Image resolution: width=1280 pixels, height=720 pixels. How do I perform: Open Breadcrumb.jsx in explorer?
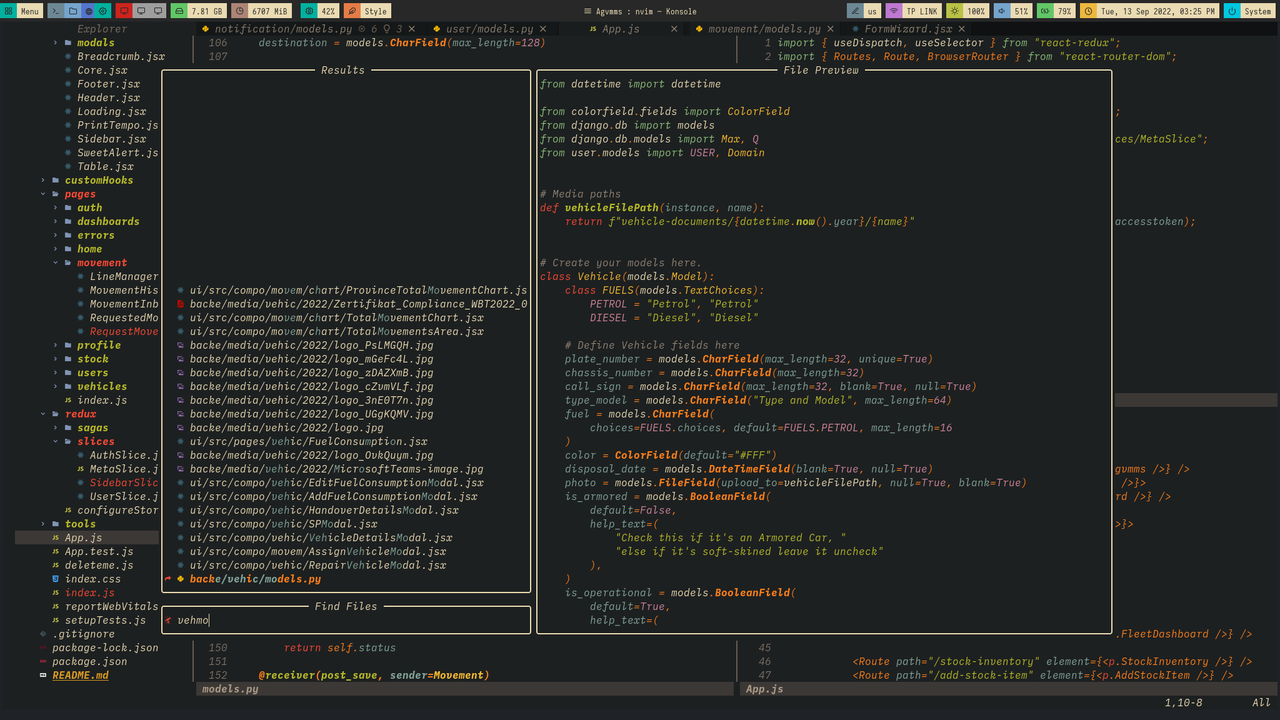[121, 57]
